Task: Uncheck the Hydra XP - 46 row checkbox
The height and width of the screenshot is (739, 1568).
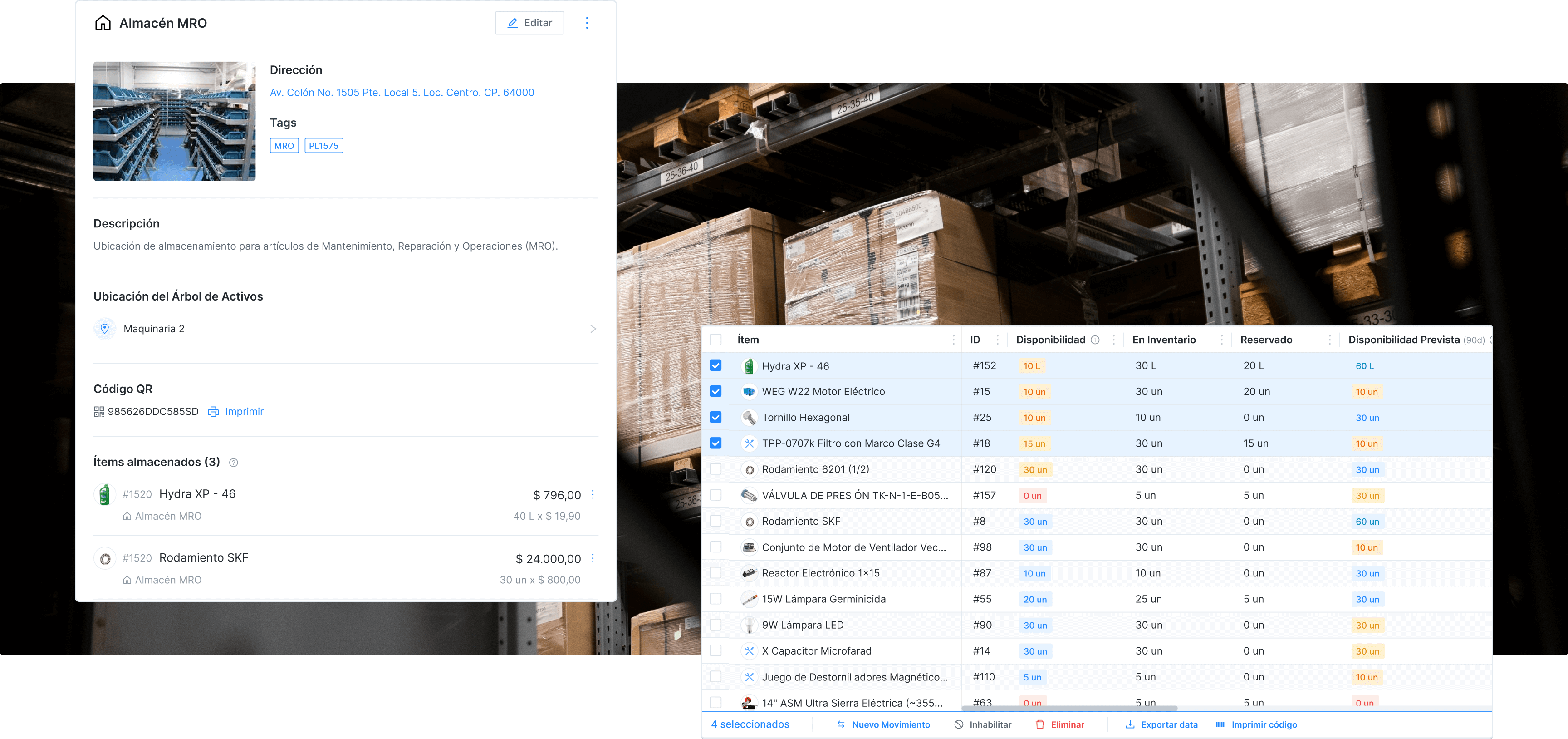Action: pos(716,365)
